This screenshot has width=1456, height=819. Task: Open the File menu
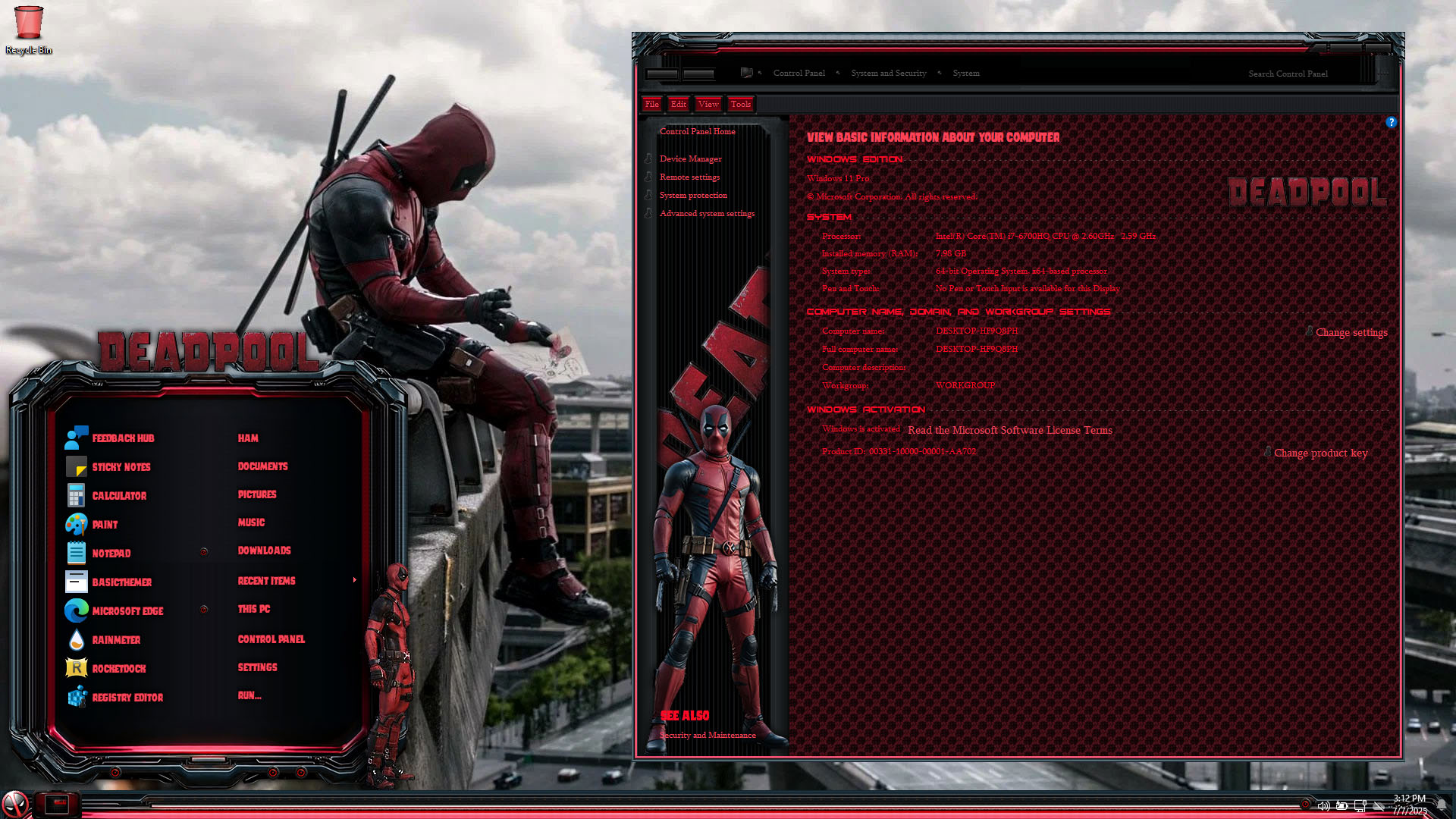click(651, 104)
